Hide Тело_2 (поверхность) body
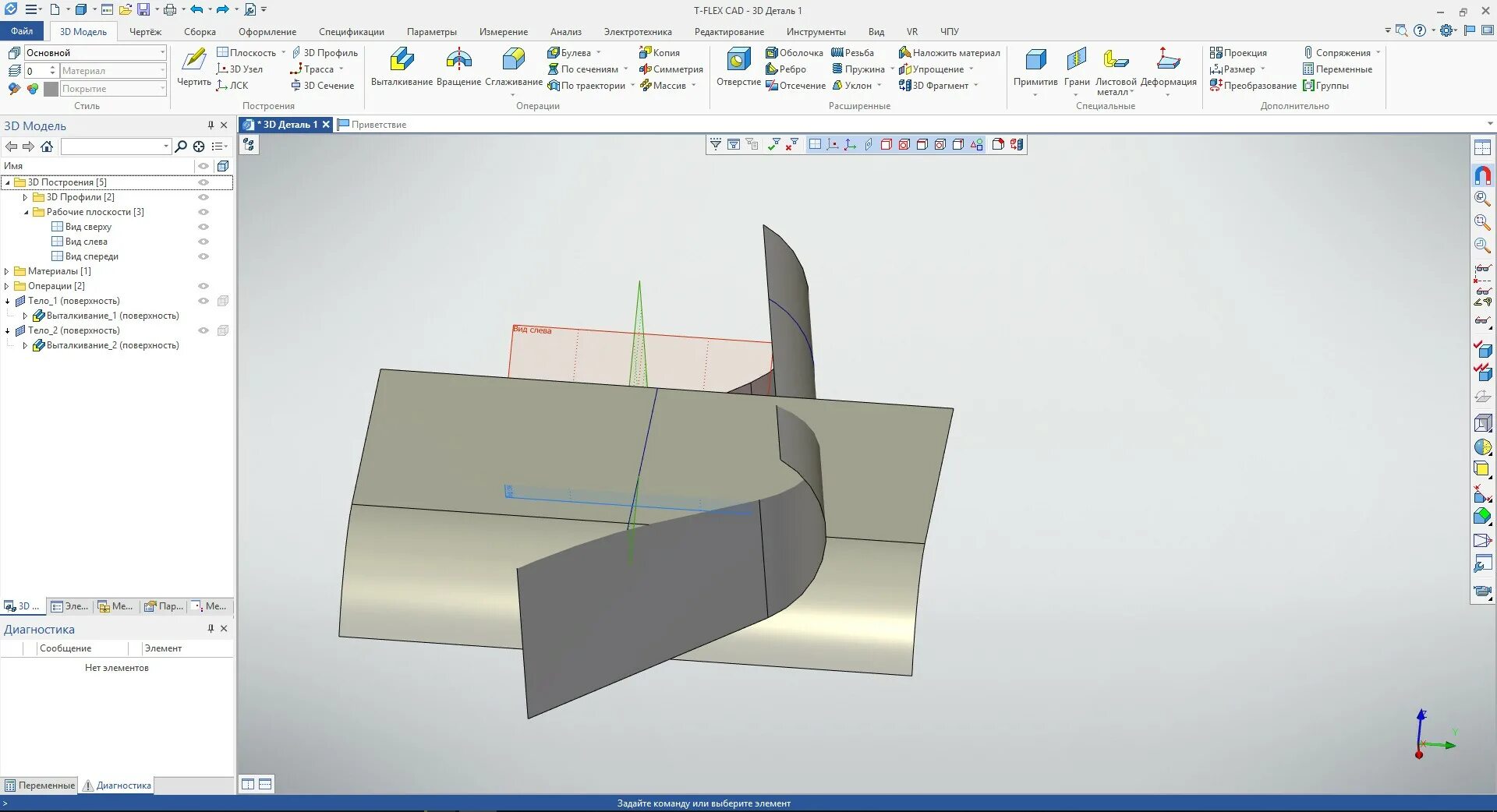Image resolution: width=1497 pixels, height=812 pixels. 203,330
